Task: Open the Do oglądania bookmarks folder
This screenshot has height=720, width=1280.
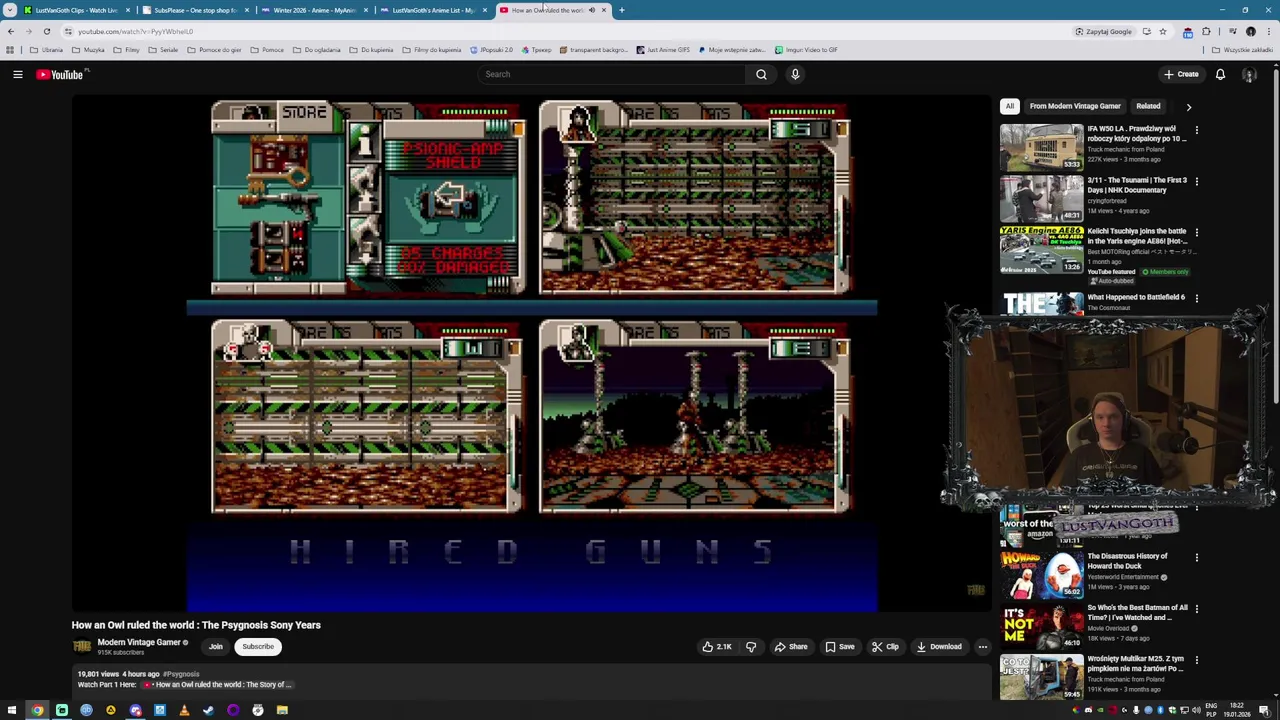Action: tap(316, 50)
